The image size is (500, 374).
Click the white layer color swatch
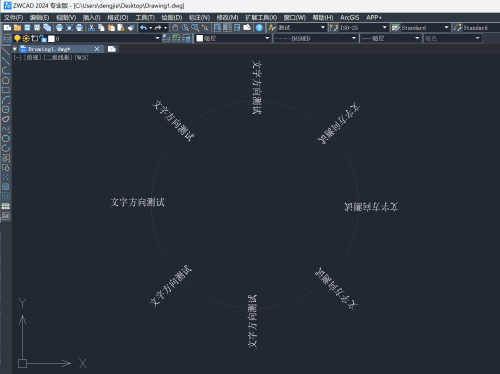click(x=51, y=39)
